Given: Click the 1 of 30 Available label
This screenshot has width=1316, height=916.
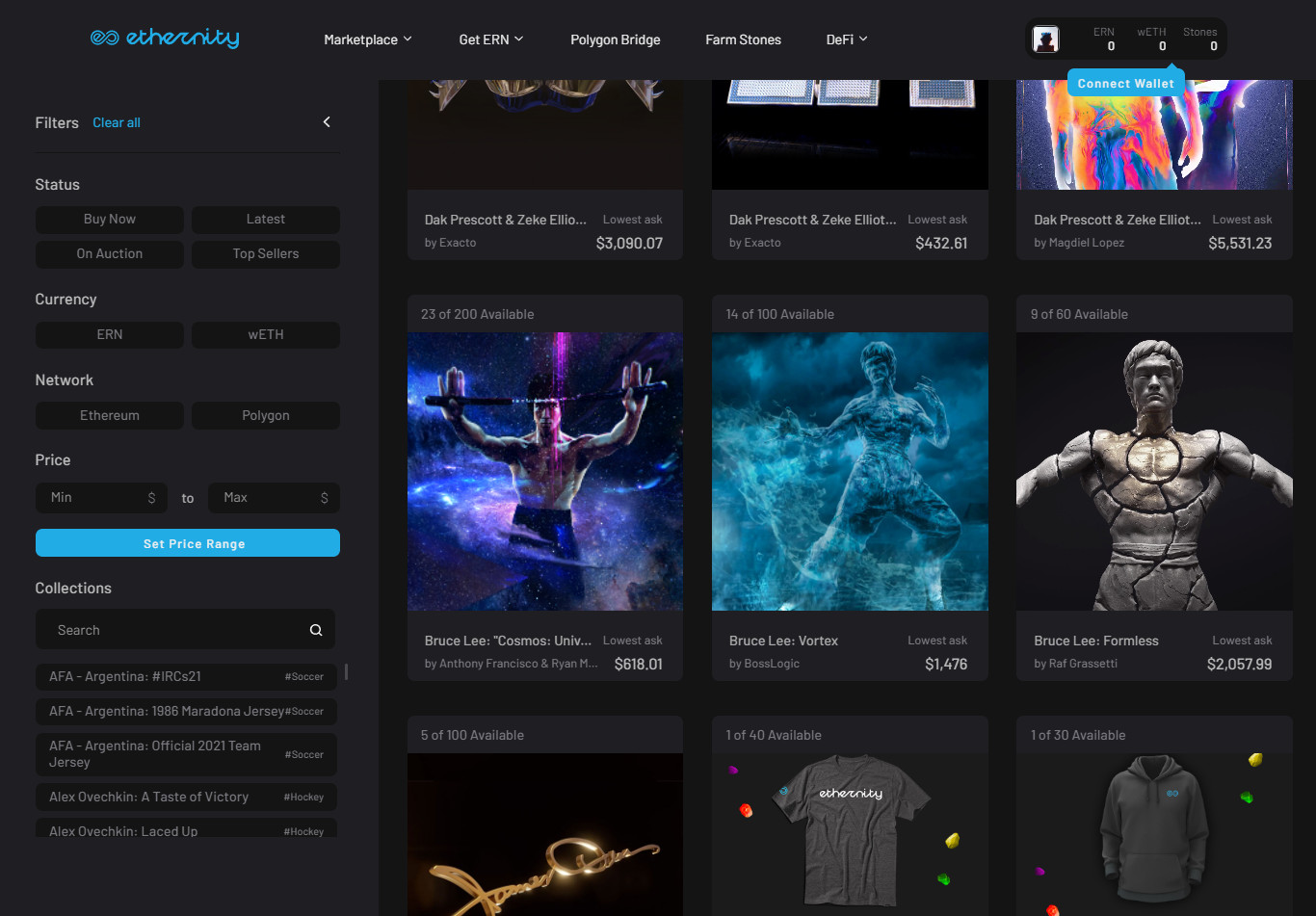Looking at the screenshot, I should coord(1078,735).
